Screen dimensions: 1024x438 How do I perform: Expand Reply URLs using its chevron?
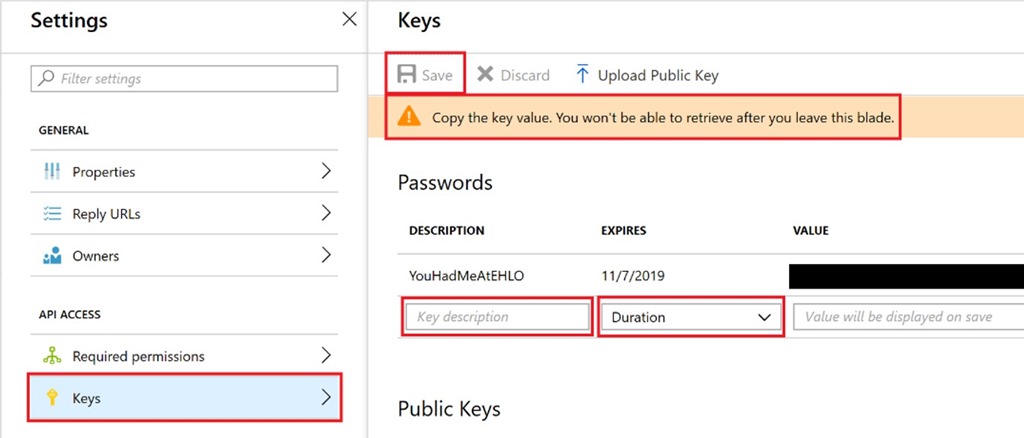click(x=325, y=214)
